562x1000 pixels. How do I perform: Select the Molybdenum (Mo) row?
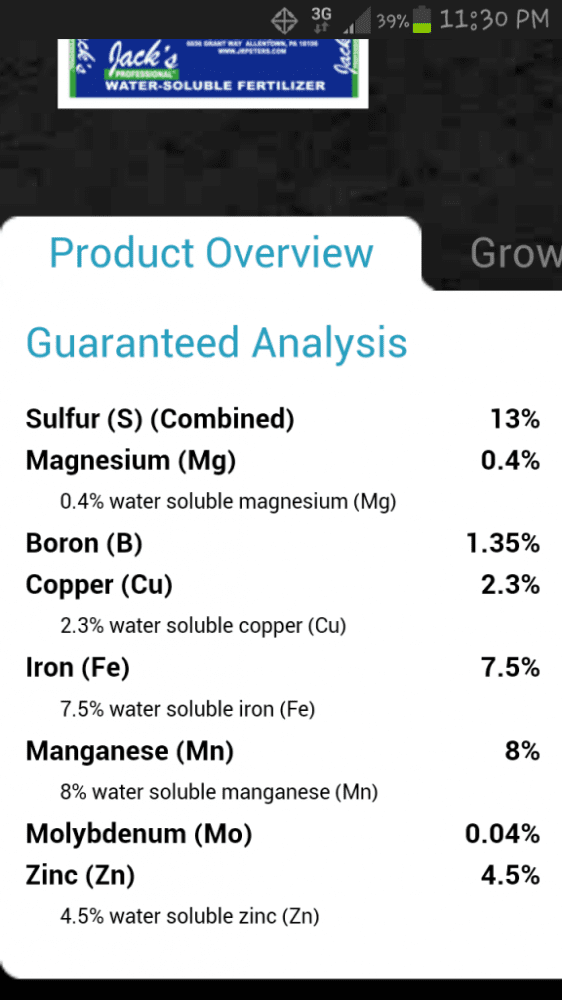(x=283, y=834)
